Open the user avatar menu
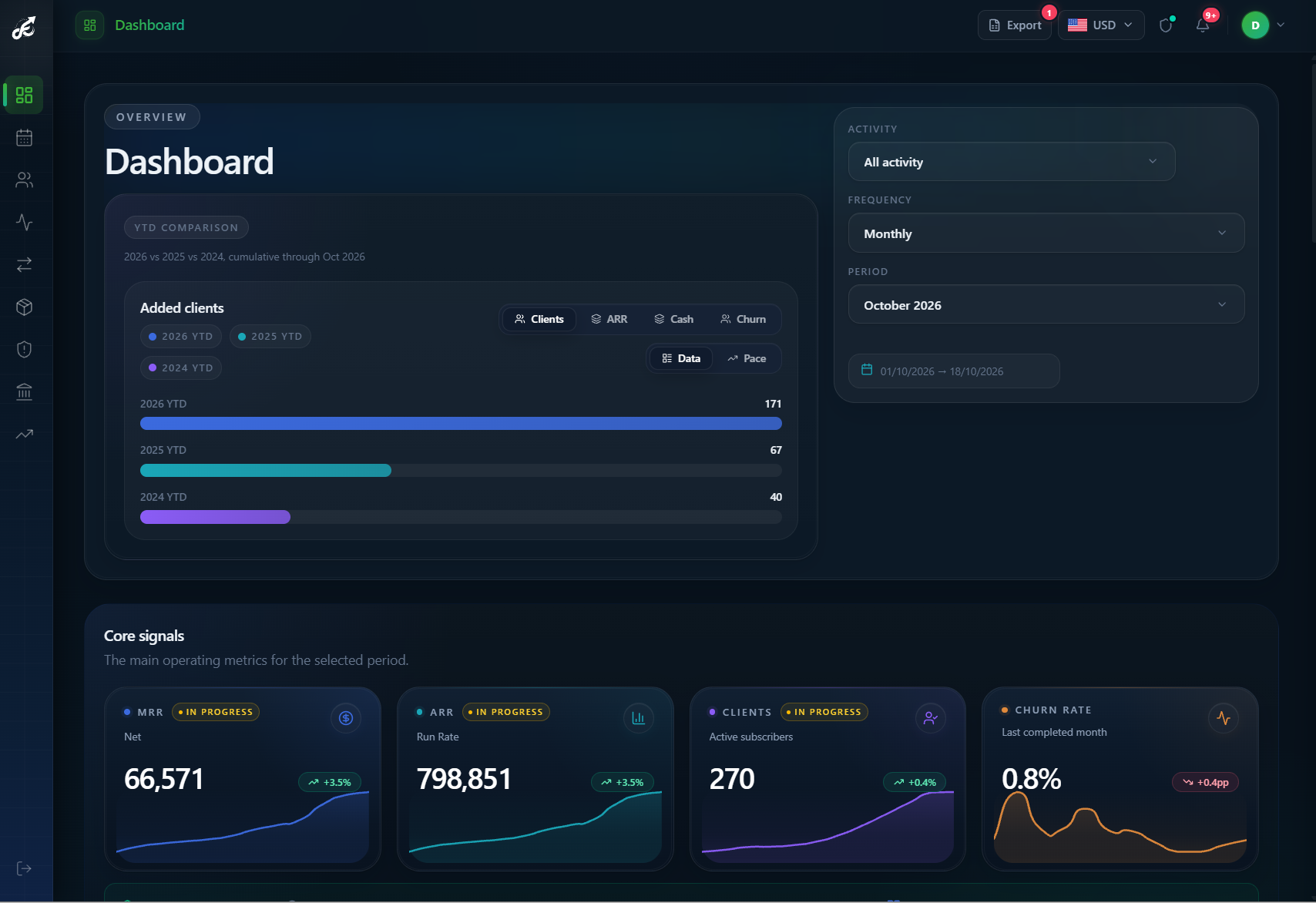This screenshot has width=1316, height=903. pyautogui.click(x=1263, y=25)
